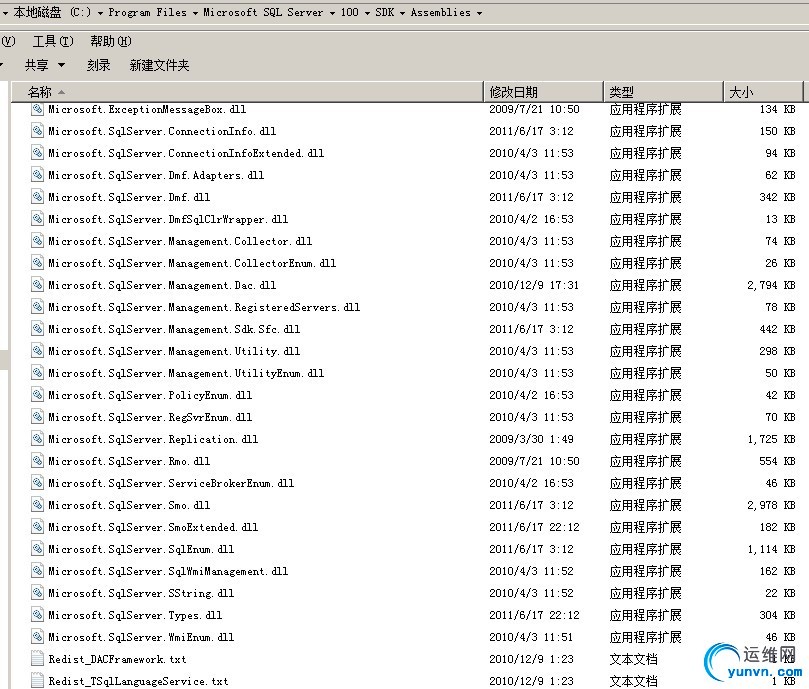Open the 工具(T) menu
The height and width of the screenshot is (689, 809).
click(53, 41)
